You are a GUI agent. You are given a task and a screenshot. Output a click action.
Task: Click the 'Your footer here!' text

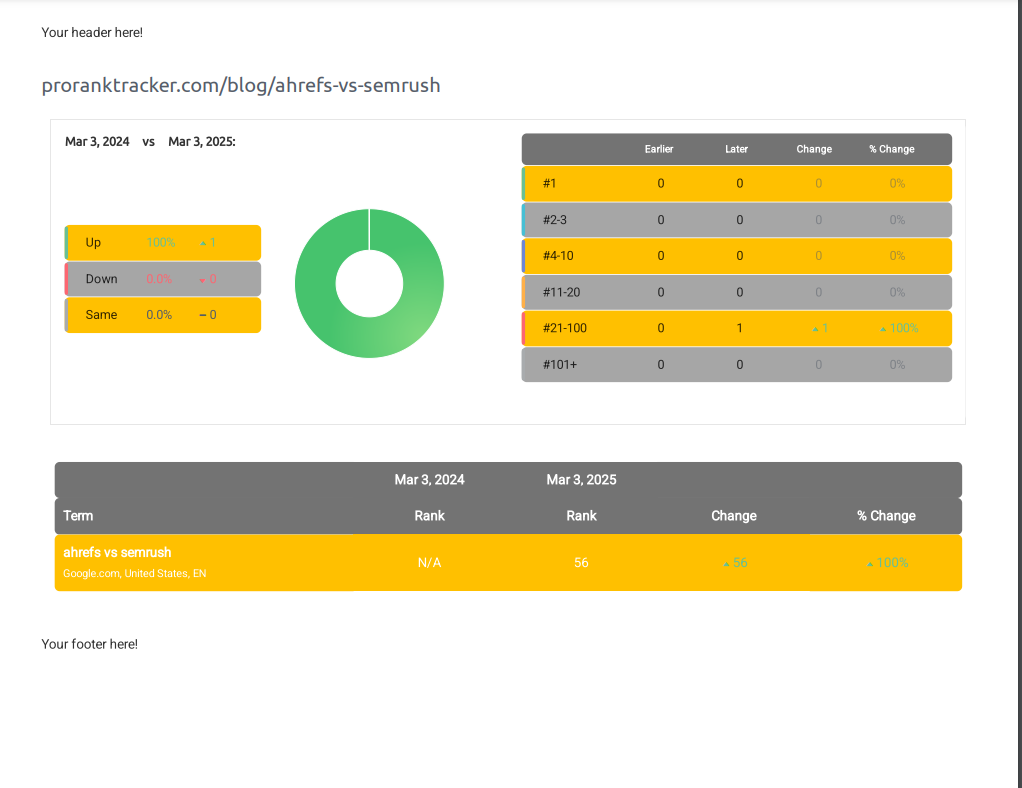point(89,644)
